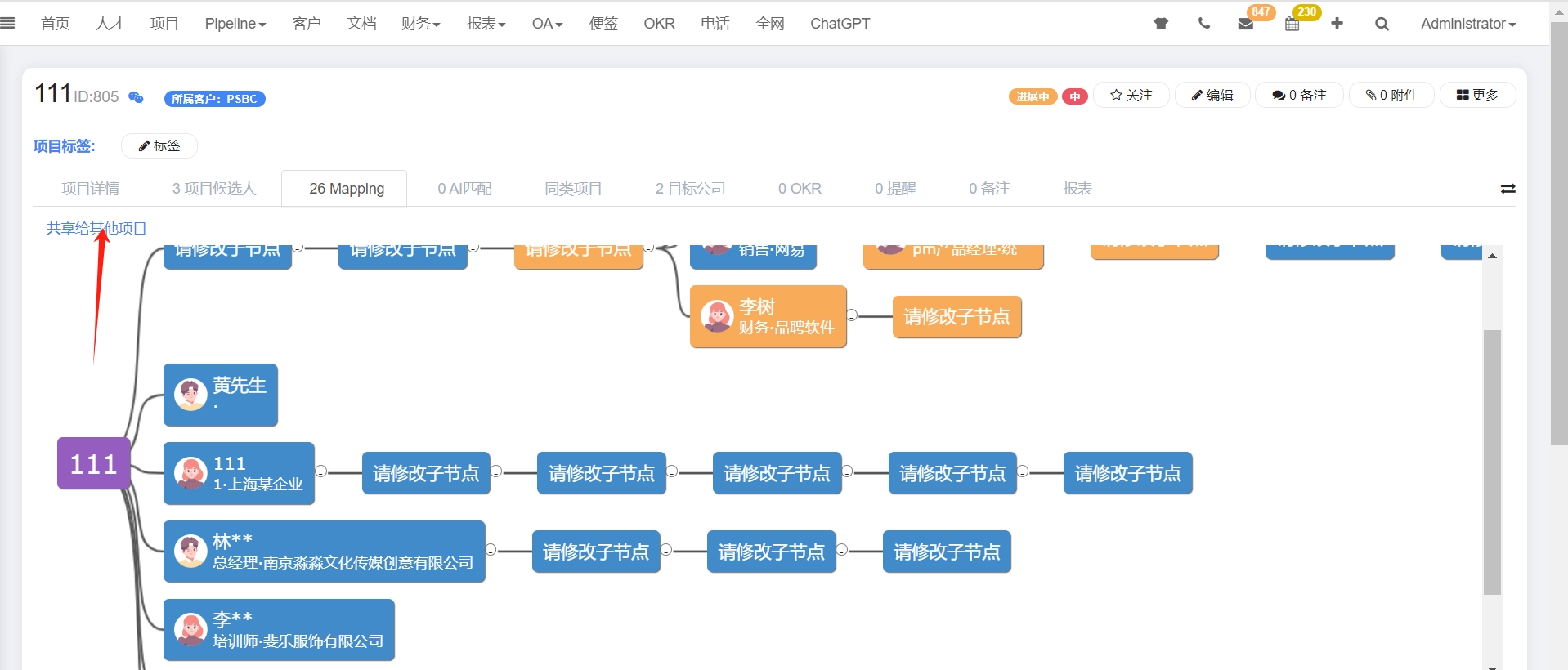
Task: Open 便签 in navigation bar
Action: coord(603,24)
